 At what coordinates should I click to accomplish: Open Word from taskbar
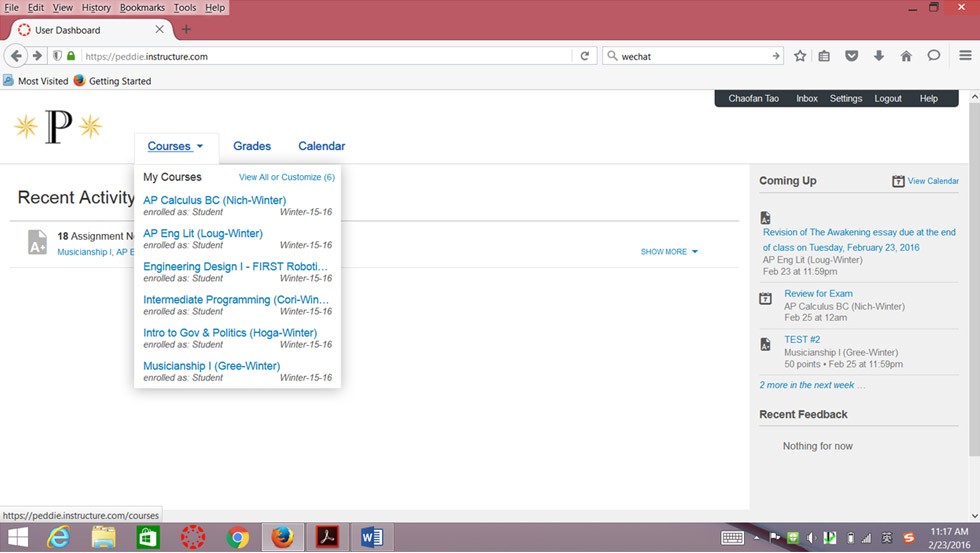click(372, 537)
